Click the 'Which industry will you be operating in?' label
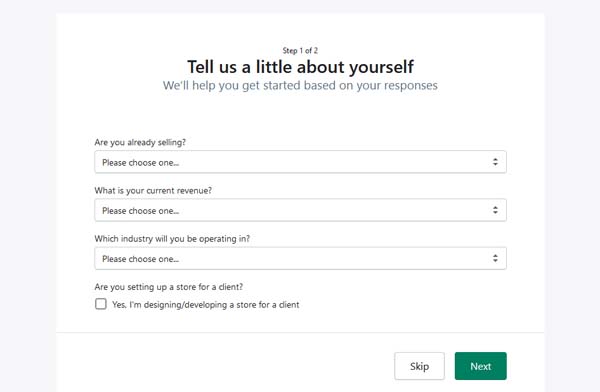This screenshot has height=392, width=600. tap(172, 239)
